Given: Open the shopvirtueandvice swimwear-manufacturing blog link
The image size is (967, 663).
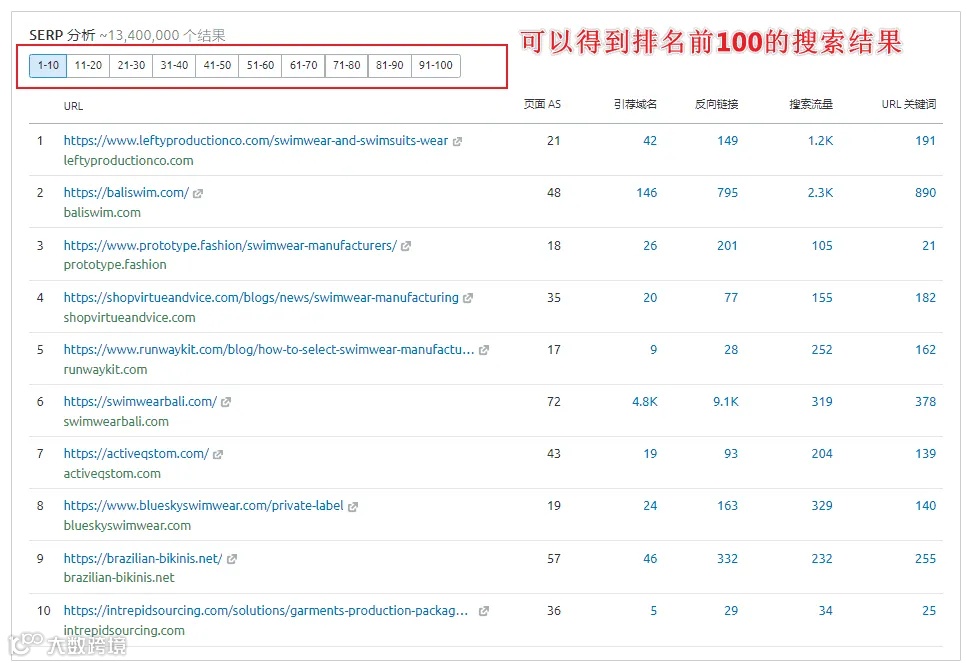Looking at the screenshot, I should pos(261,297).
